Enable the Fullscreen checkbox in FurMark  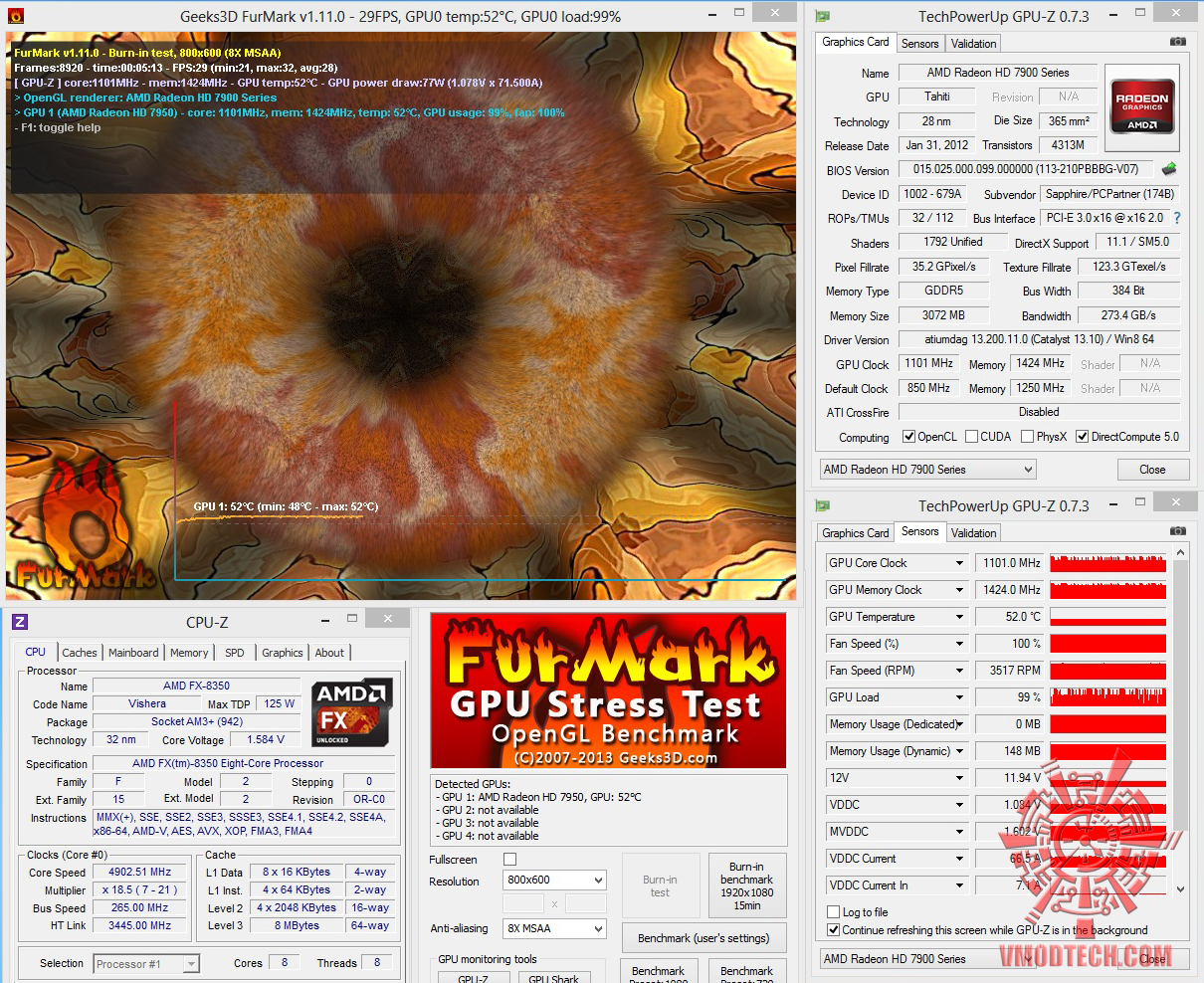[509, 860]
